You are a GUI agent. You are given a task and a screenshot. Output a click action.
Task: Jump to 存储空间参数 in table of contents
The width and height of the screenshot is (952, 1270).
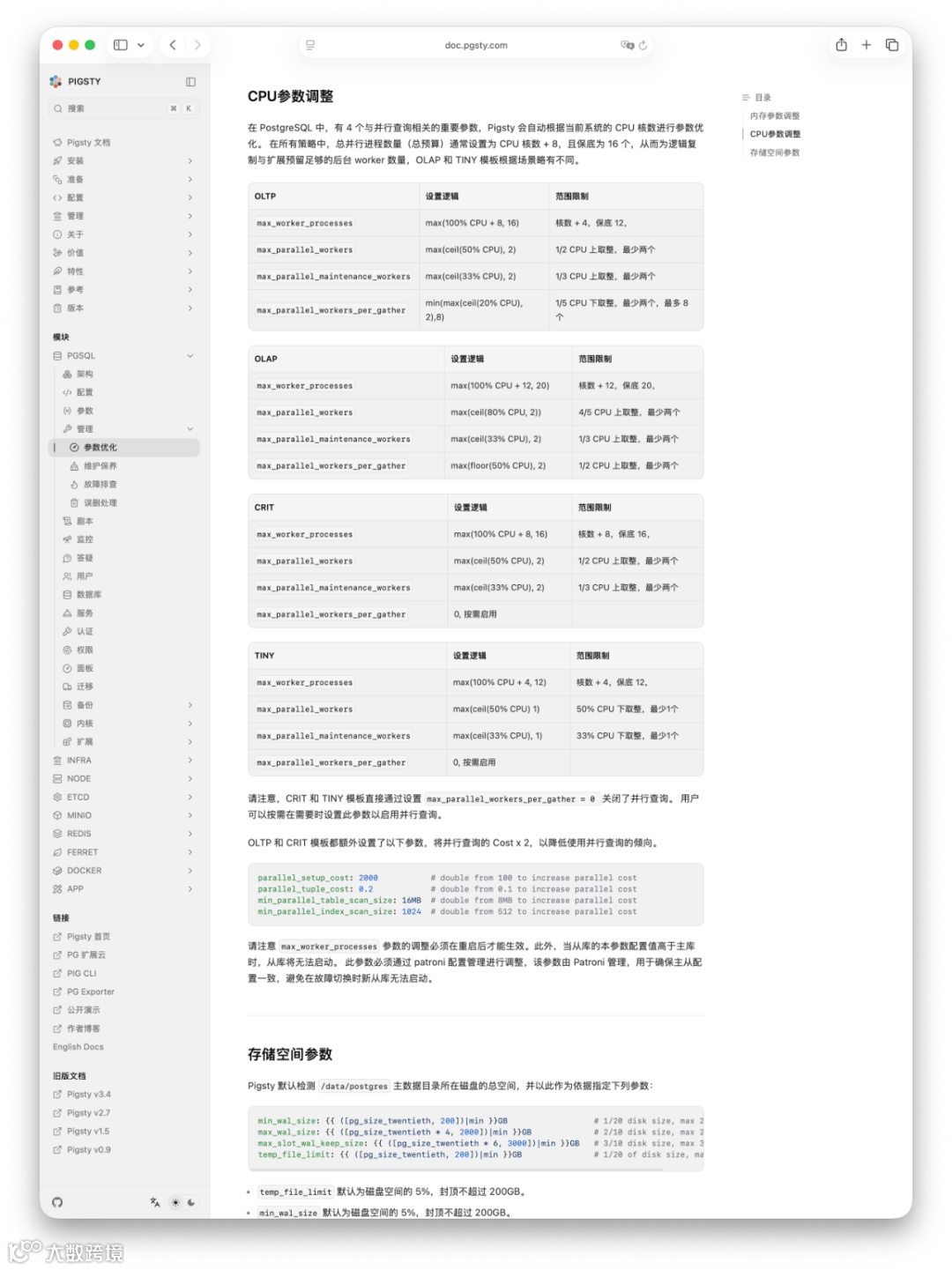coord(775,153)
